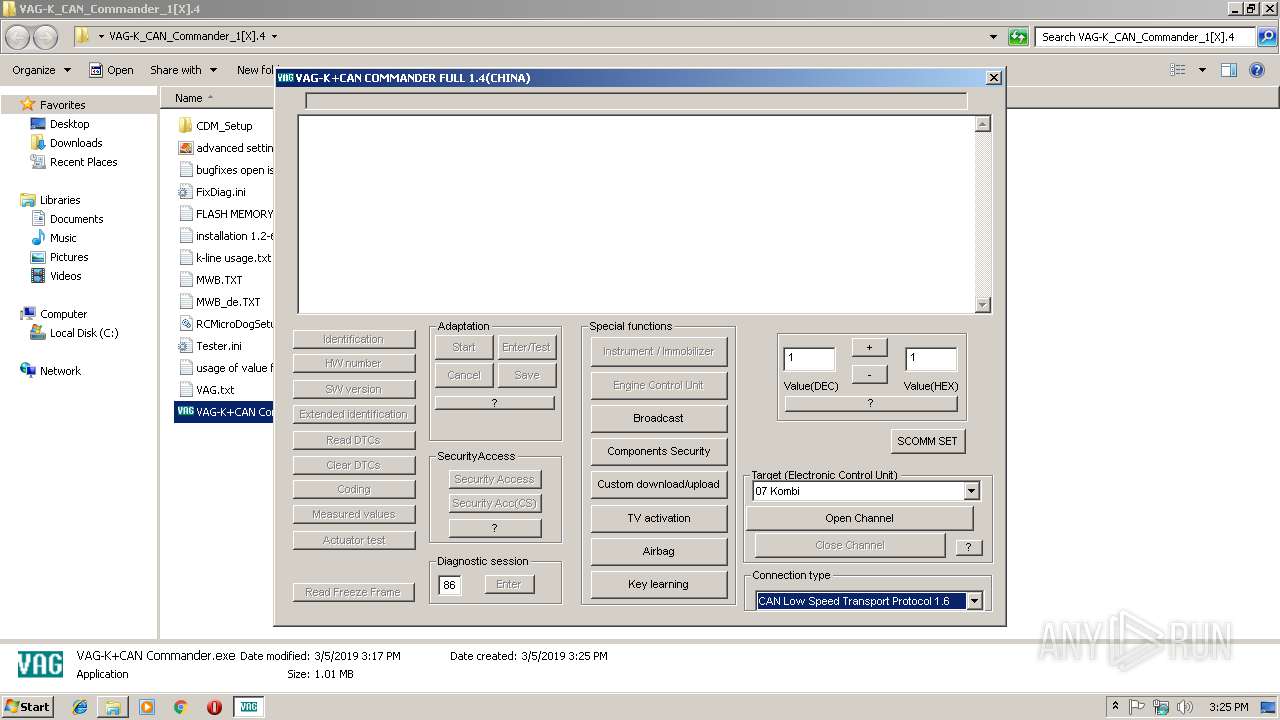This screenshot has height=720, width=1280.
Task: Expand the Target ECU dropdown
Action: pos(971,491)
